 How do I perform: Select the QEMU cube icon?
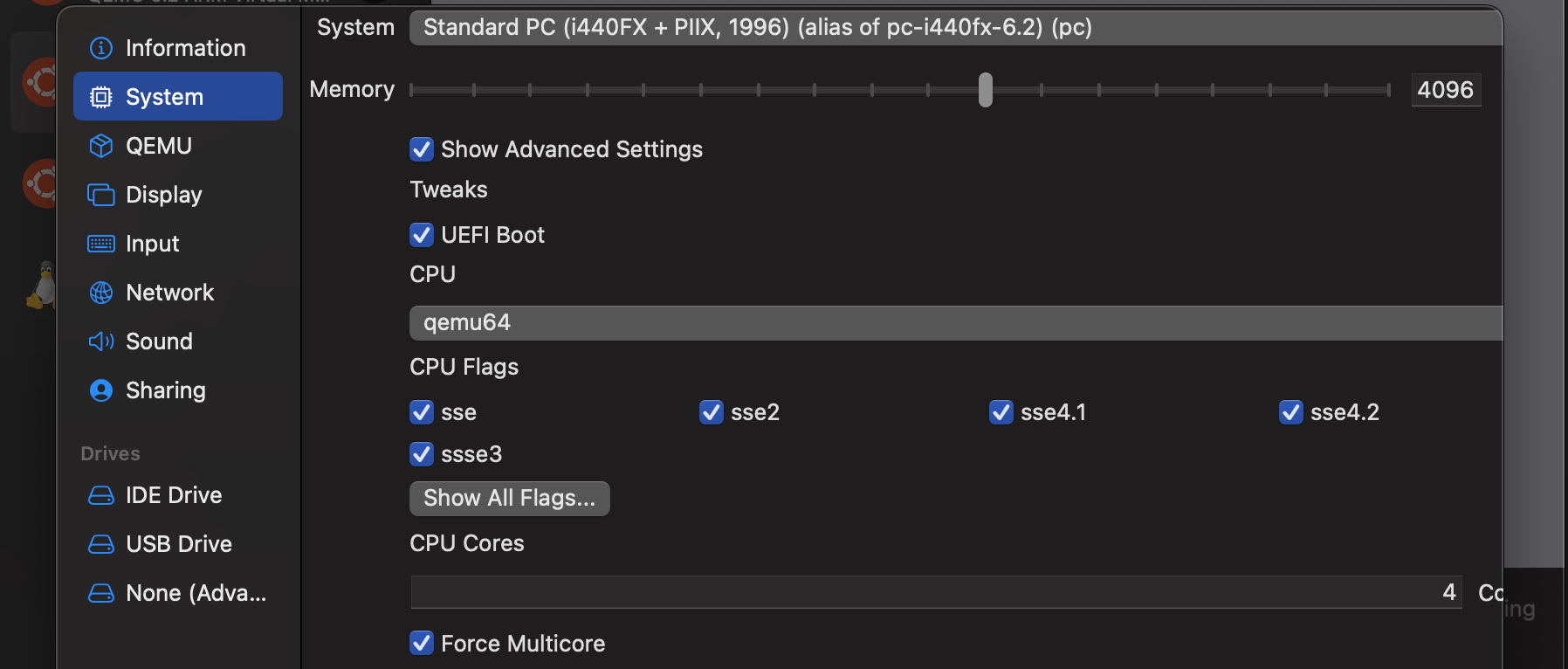pyautogui.click(x=101, y=146)
